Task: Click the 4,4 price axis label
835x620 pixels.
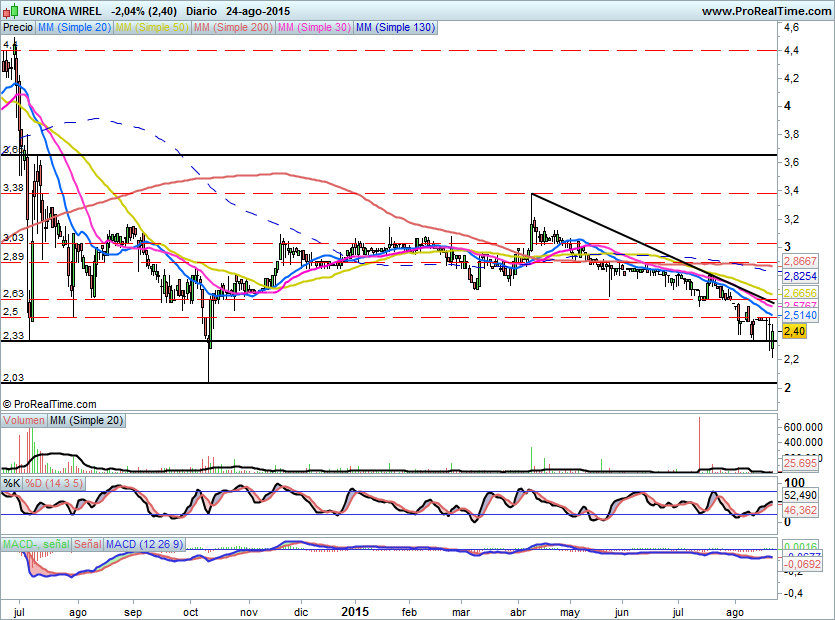Action: (791, 50)
